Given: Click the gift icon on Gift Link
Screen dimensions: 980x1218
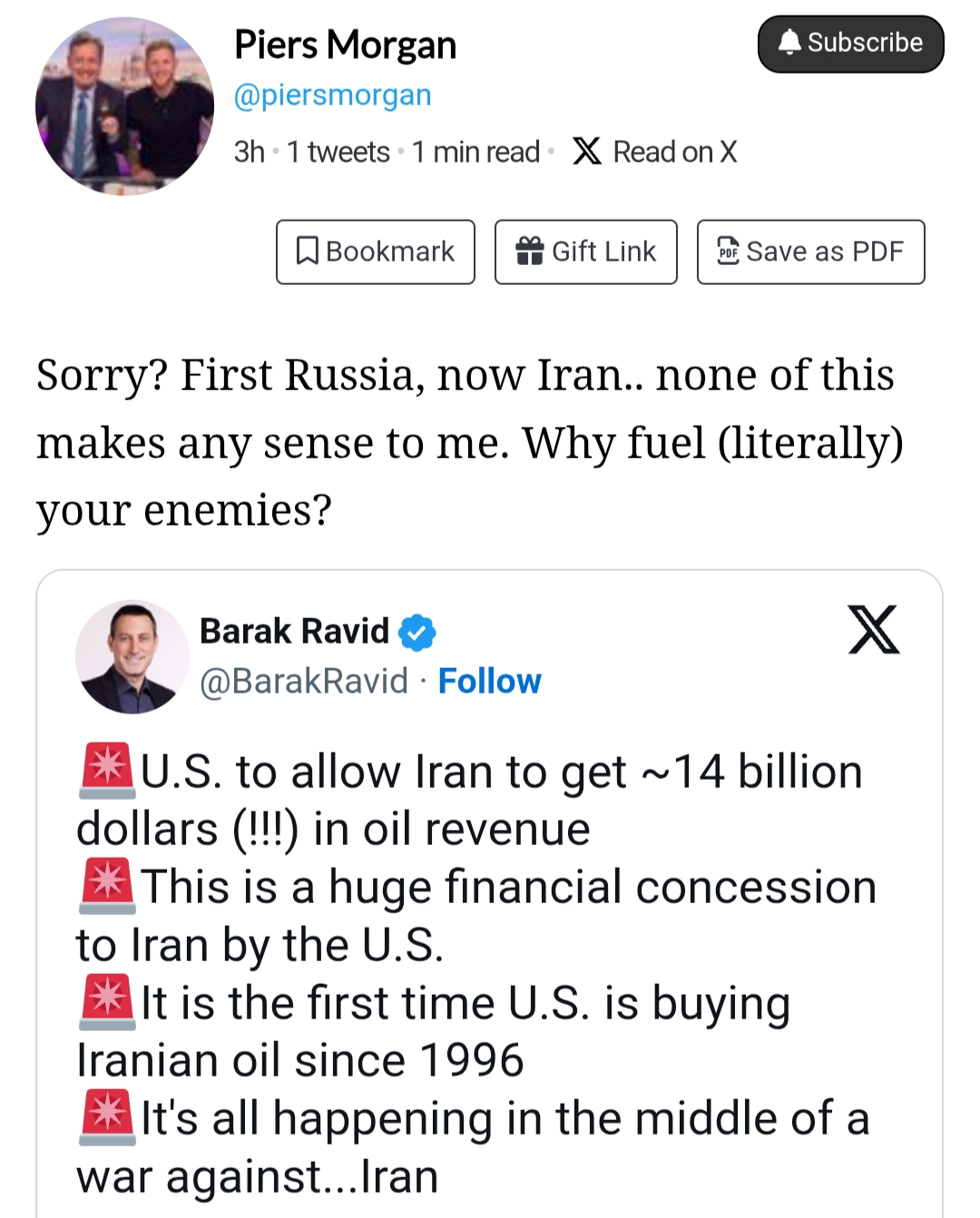Looking at the screenshot, I should click(529, 251).
